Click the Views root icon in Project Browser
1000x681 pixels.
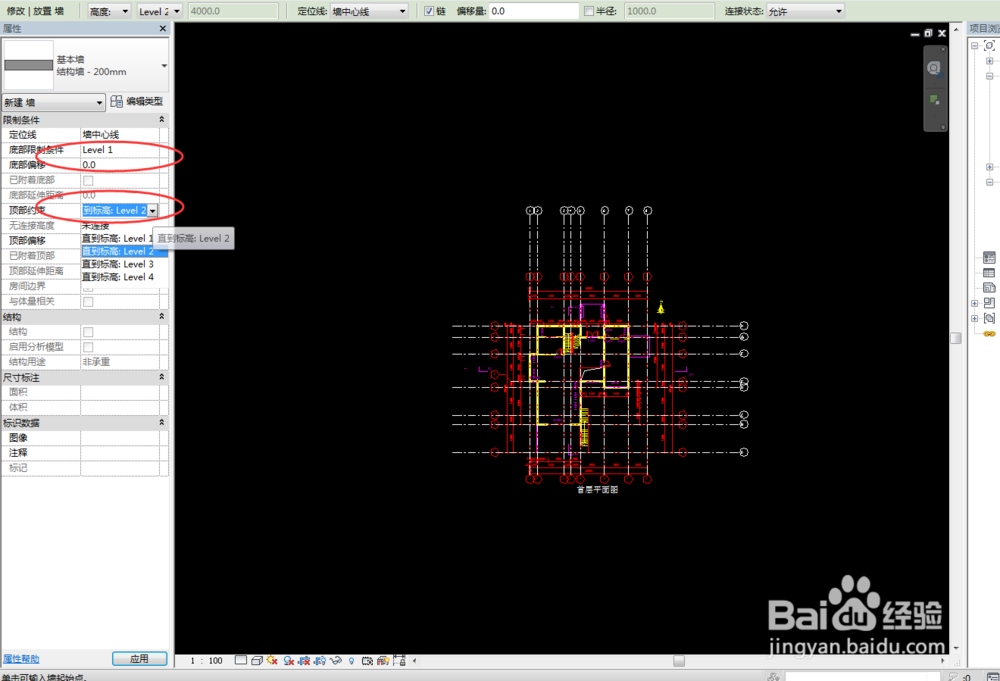[989, 45]
